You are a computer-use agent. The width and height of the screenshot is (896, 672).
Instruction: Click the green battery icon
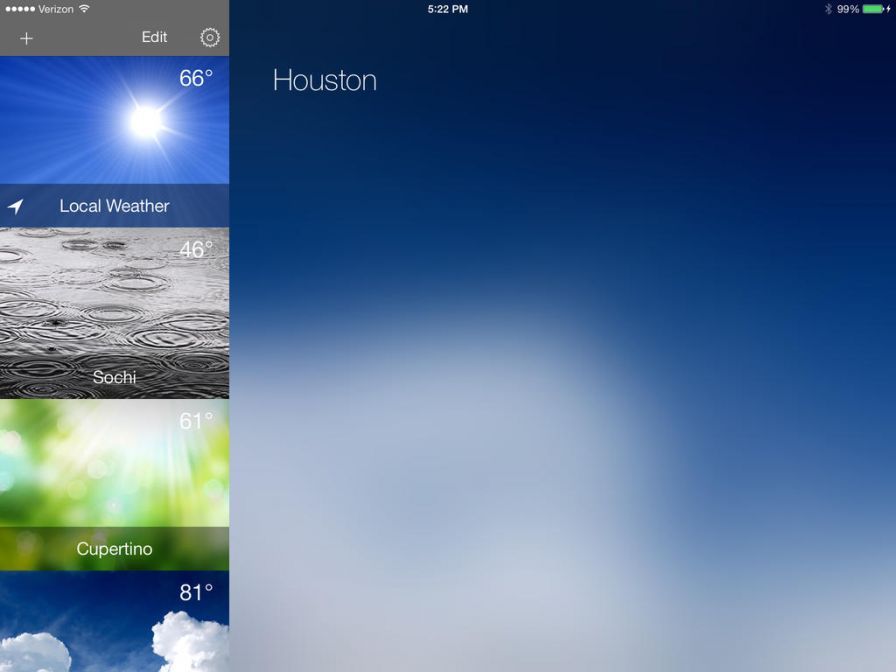point(872,9)
